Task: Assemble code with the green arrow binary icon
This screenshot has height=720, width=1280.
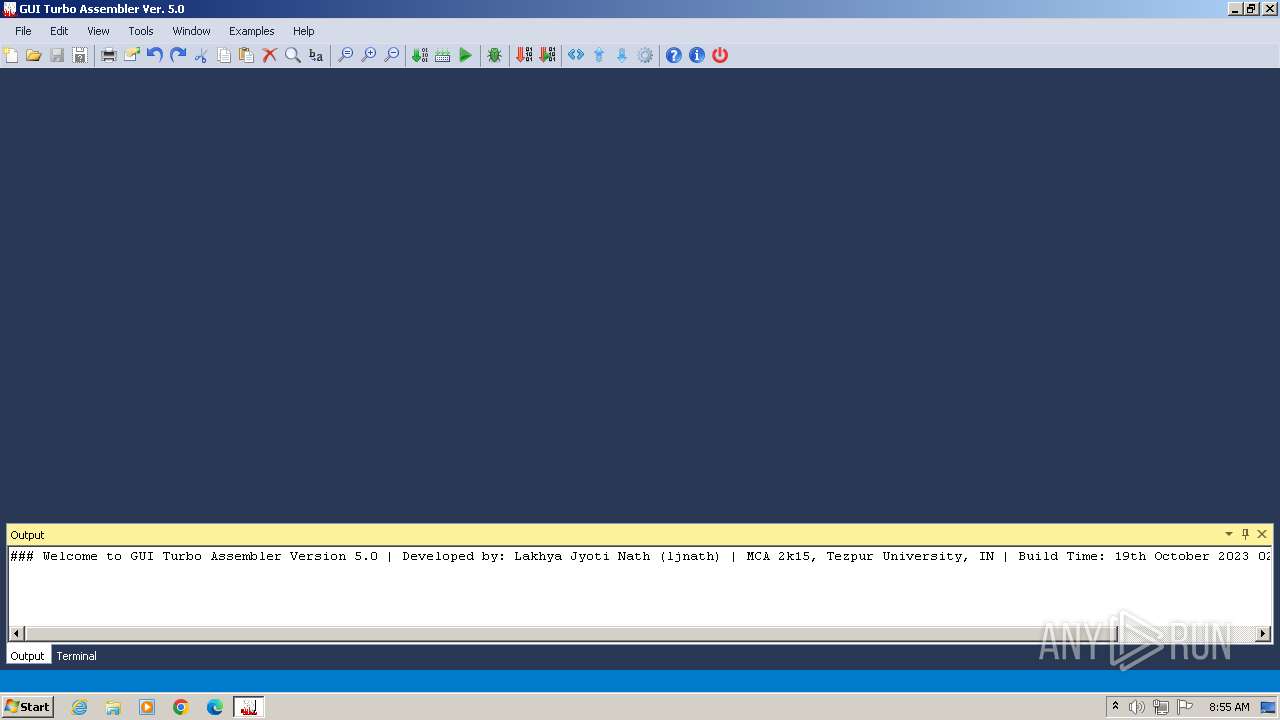Action: [420, 55]
